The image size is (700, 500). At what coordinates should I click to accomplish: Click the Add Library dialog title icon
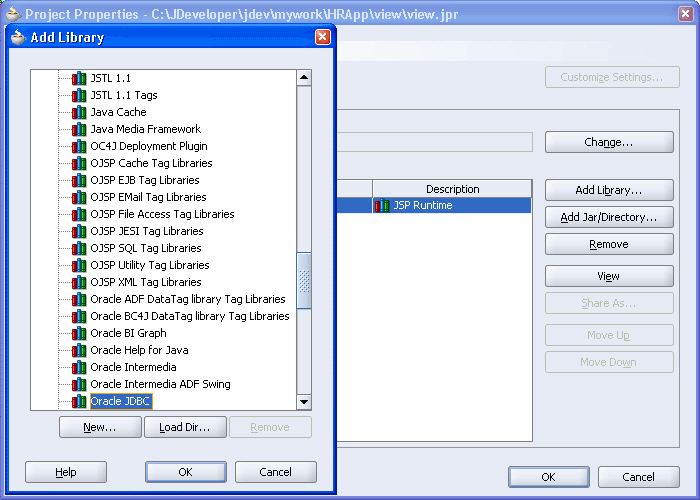pos(18,38)
